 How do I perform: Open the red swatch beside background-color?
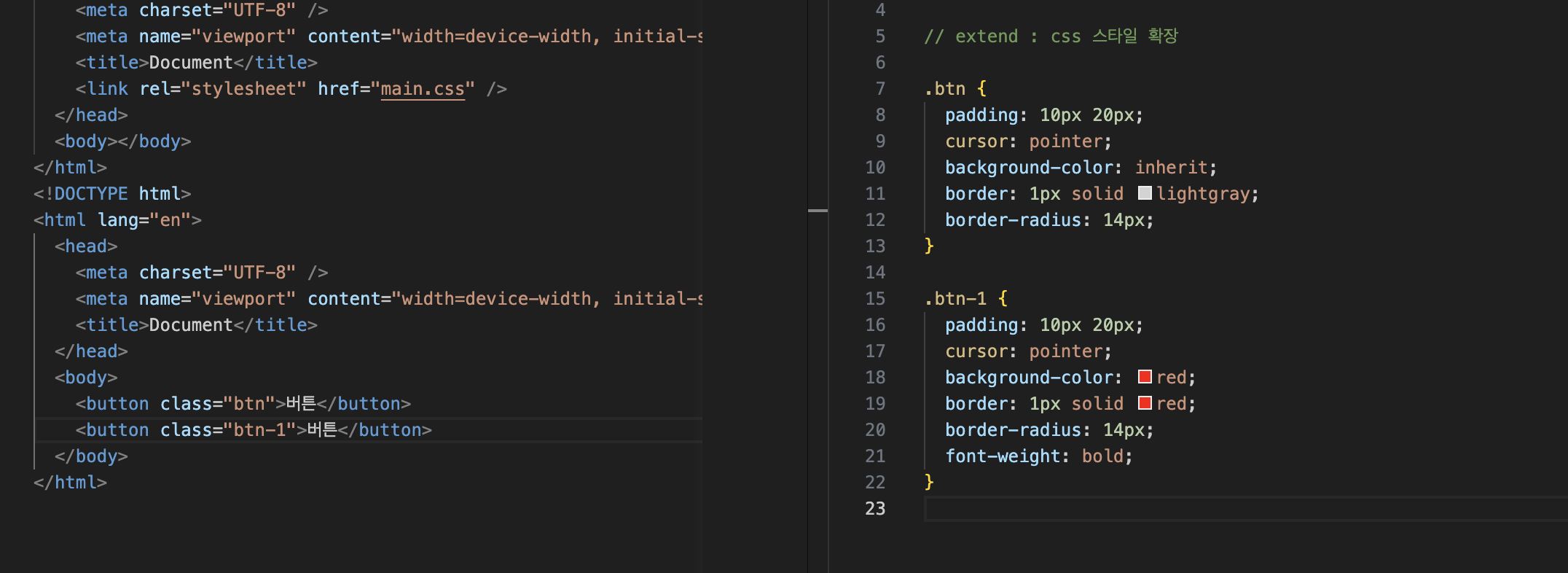1145,376
